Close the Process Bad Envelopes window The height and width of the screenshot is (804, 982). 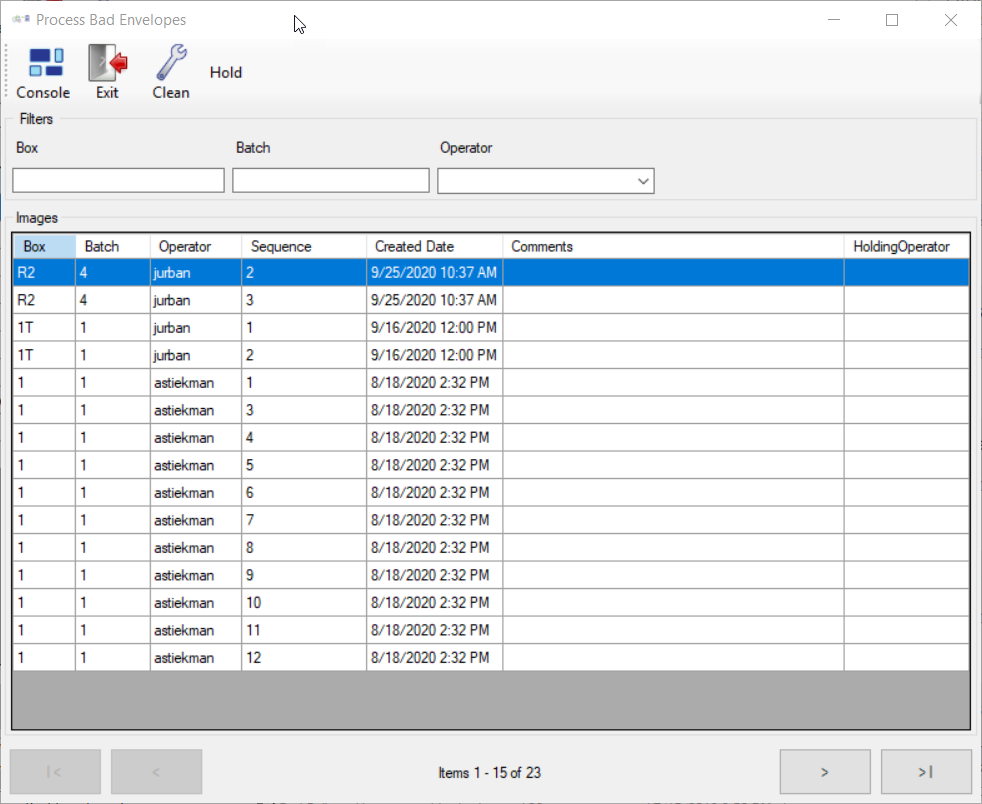(x=951, y=20)
